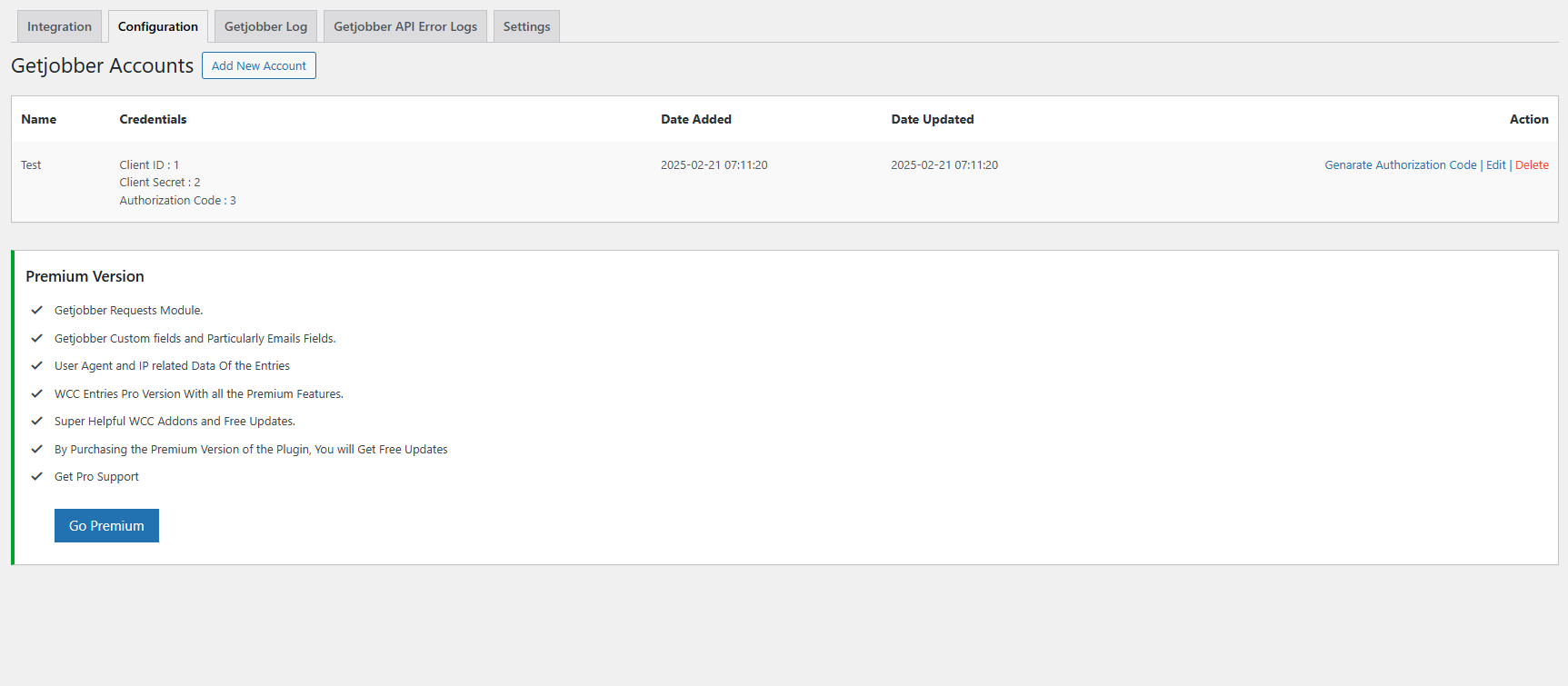Image resolution: width=1568 pixels, height=686 pixels.
Task: Select the account name 'Test'
Action: 31,165
